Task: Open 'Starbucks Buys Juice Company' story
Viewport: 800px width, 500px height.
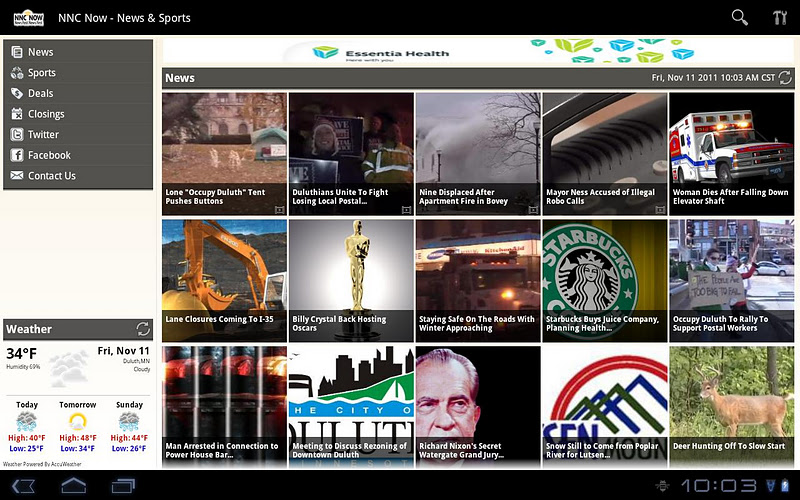Action: pyautogui.click(x=605, y=281)
